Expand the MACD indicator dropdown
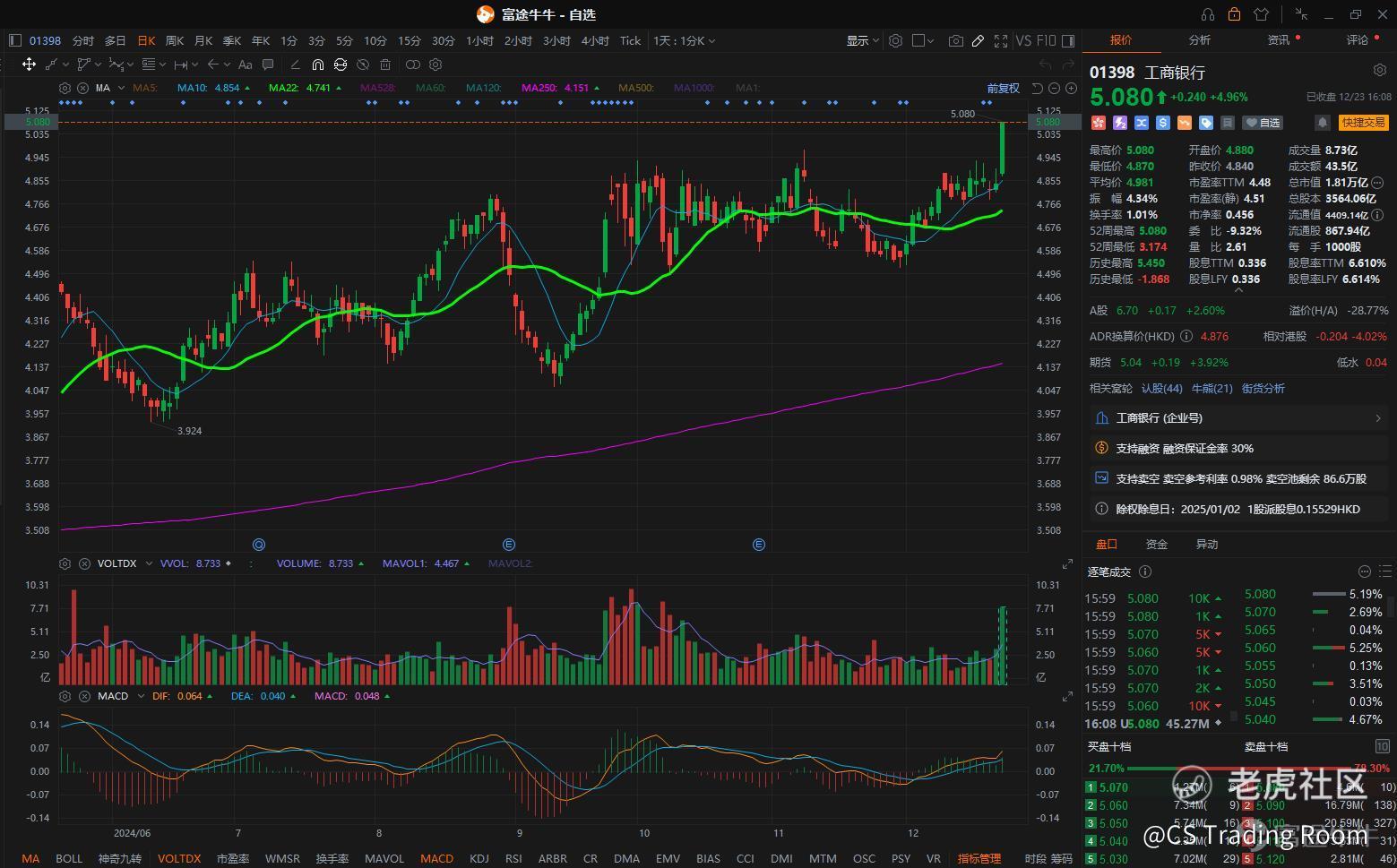 141,696
